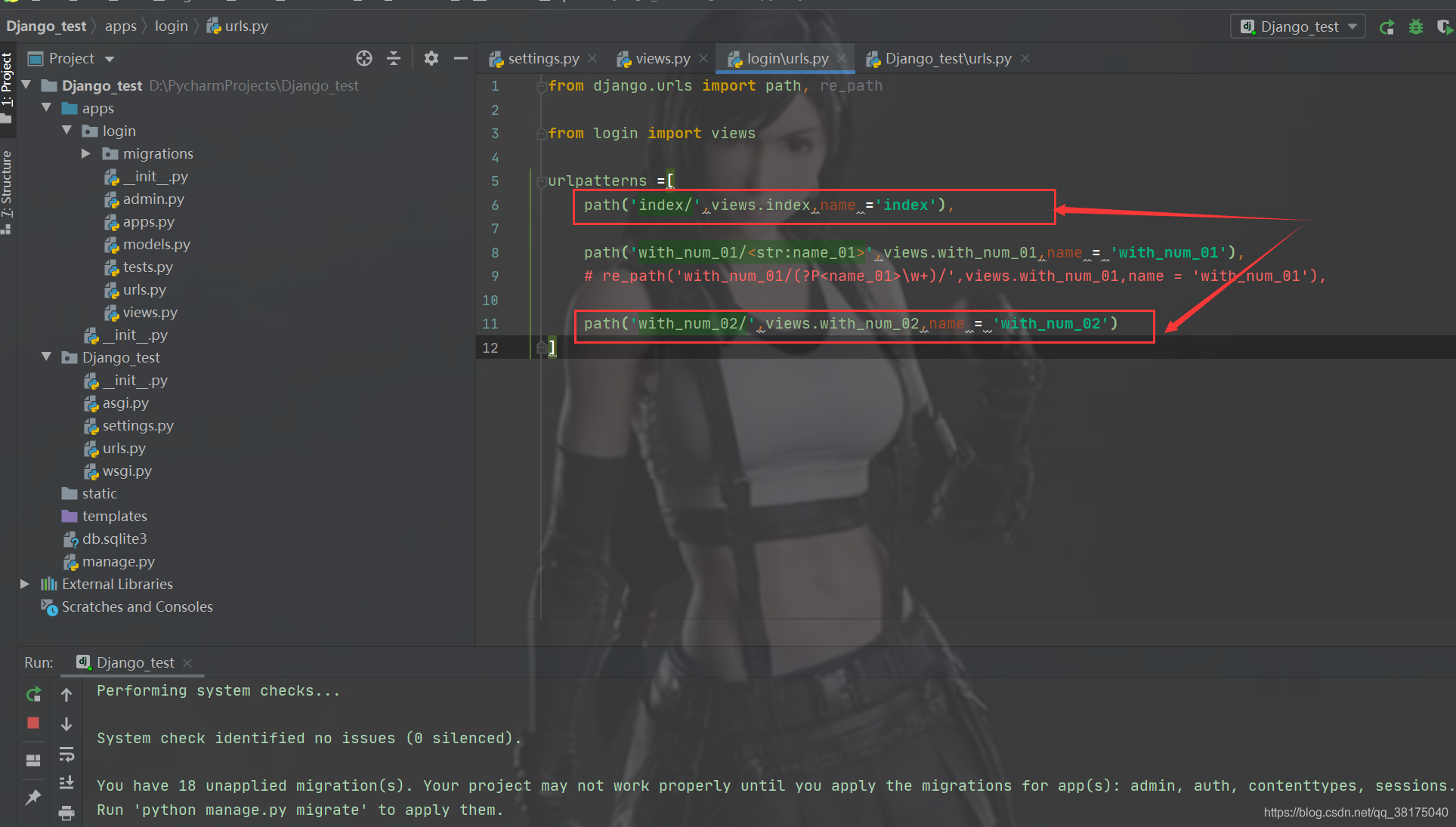Expand External Libraries node
The width and height of the screenshot is (1456, 827).
[24, 584]
